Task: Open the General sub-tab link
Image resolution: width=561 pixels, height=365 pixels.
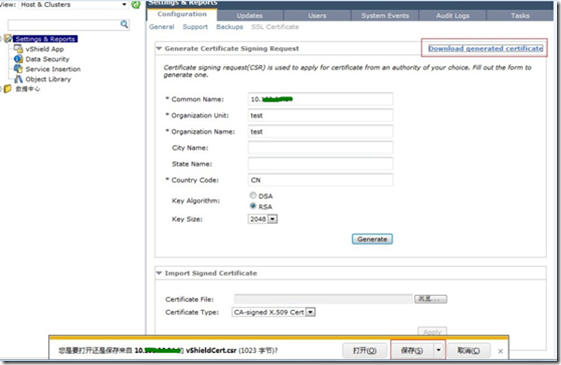Action: tap(162, 27)
